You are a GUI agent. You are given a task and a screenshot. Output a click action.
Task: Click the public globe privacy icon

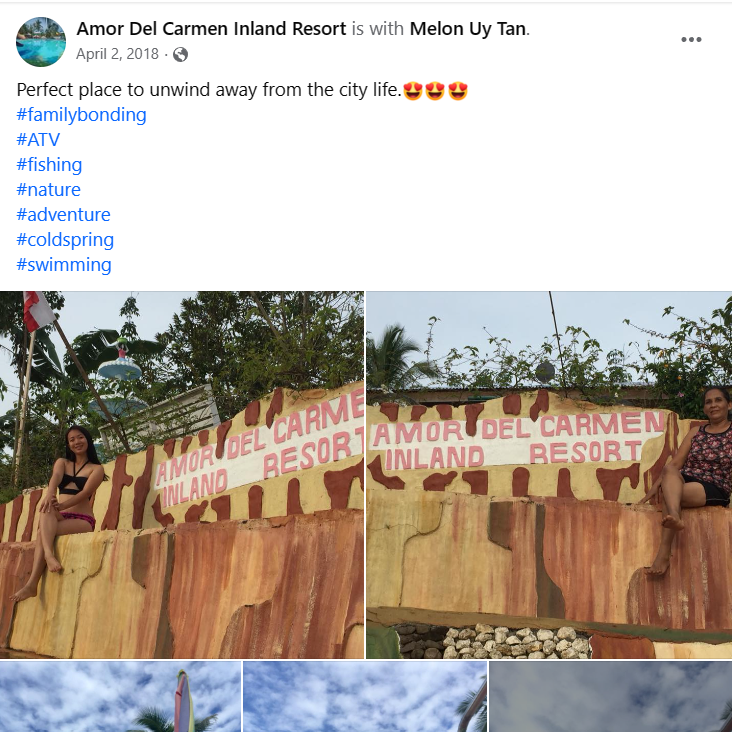point(180,55)
